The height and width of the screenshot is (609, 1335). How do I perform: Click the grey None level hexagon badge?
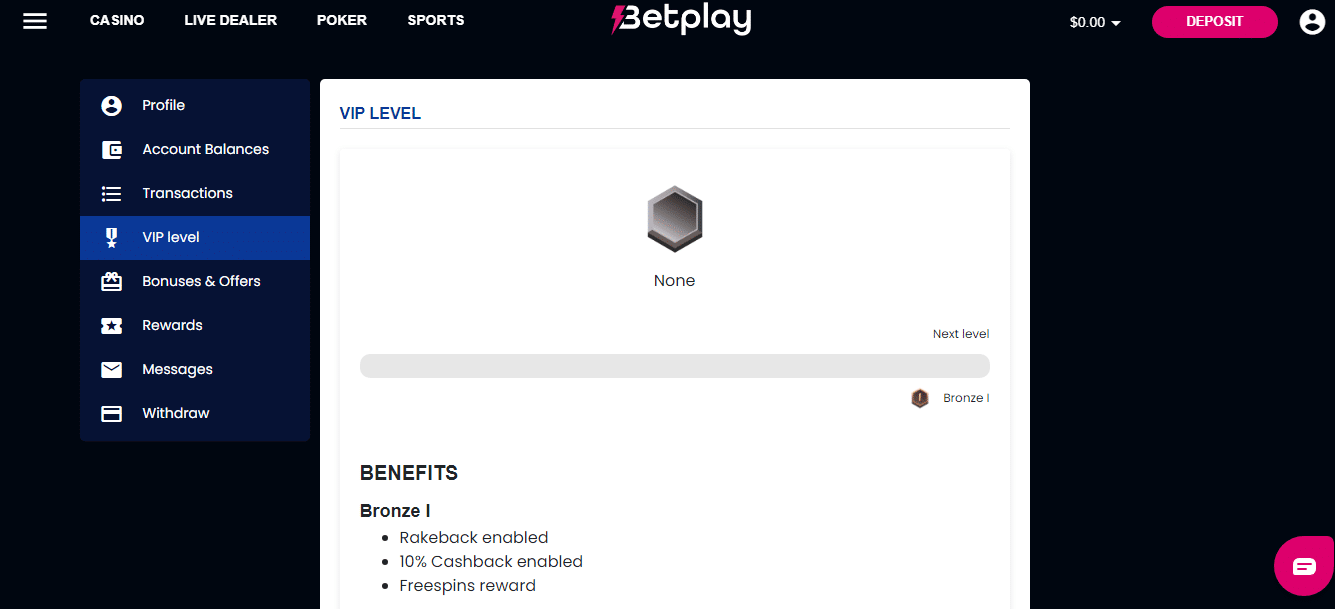coord(675,217)
